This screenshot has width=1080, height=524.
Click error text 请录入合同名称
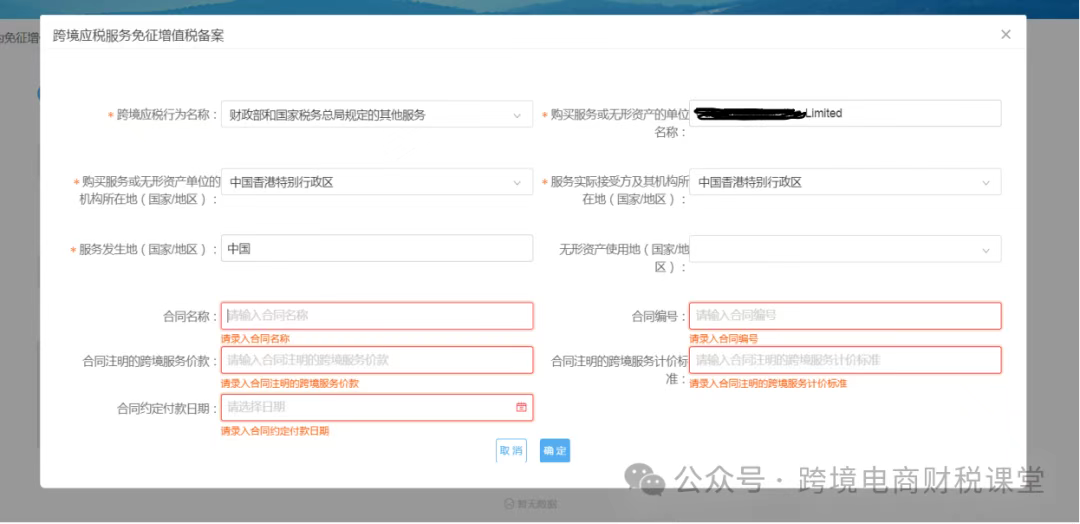(255, 339)
